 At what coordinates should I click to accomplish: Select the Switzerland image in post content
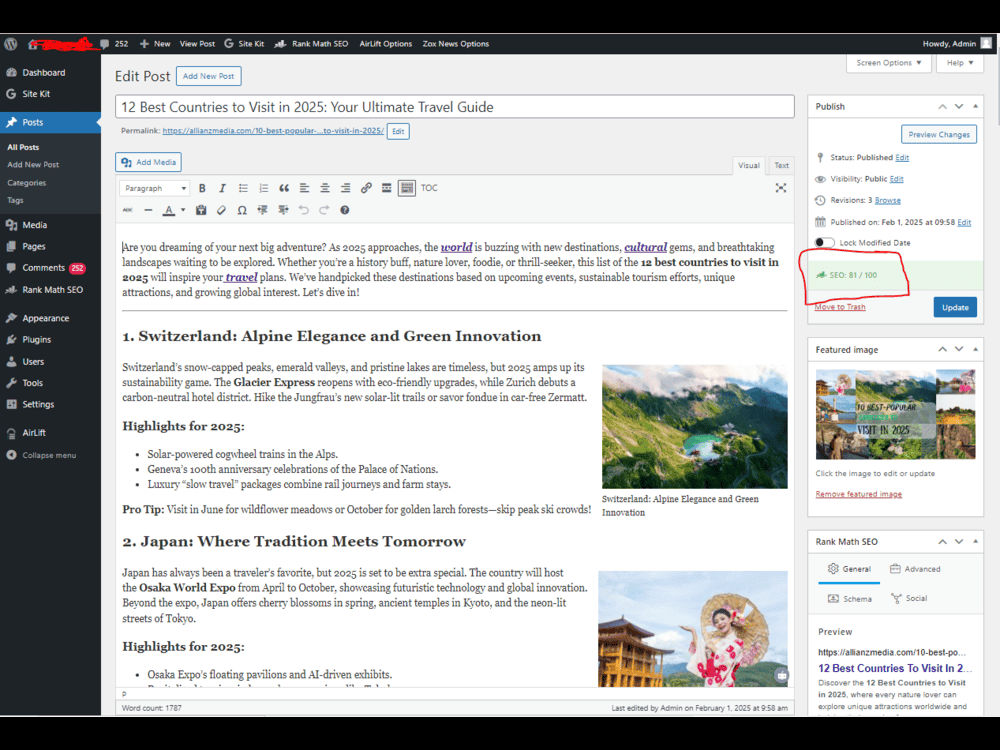tap(695, 427)
